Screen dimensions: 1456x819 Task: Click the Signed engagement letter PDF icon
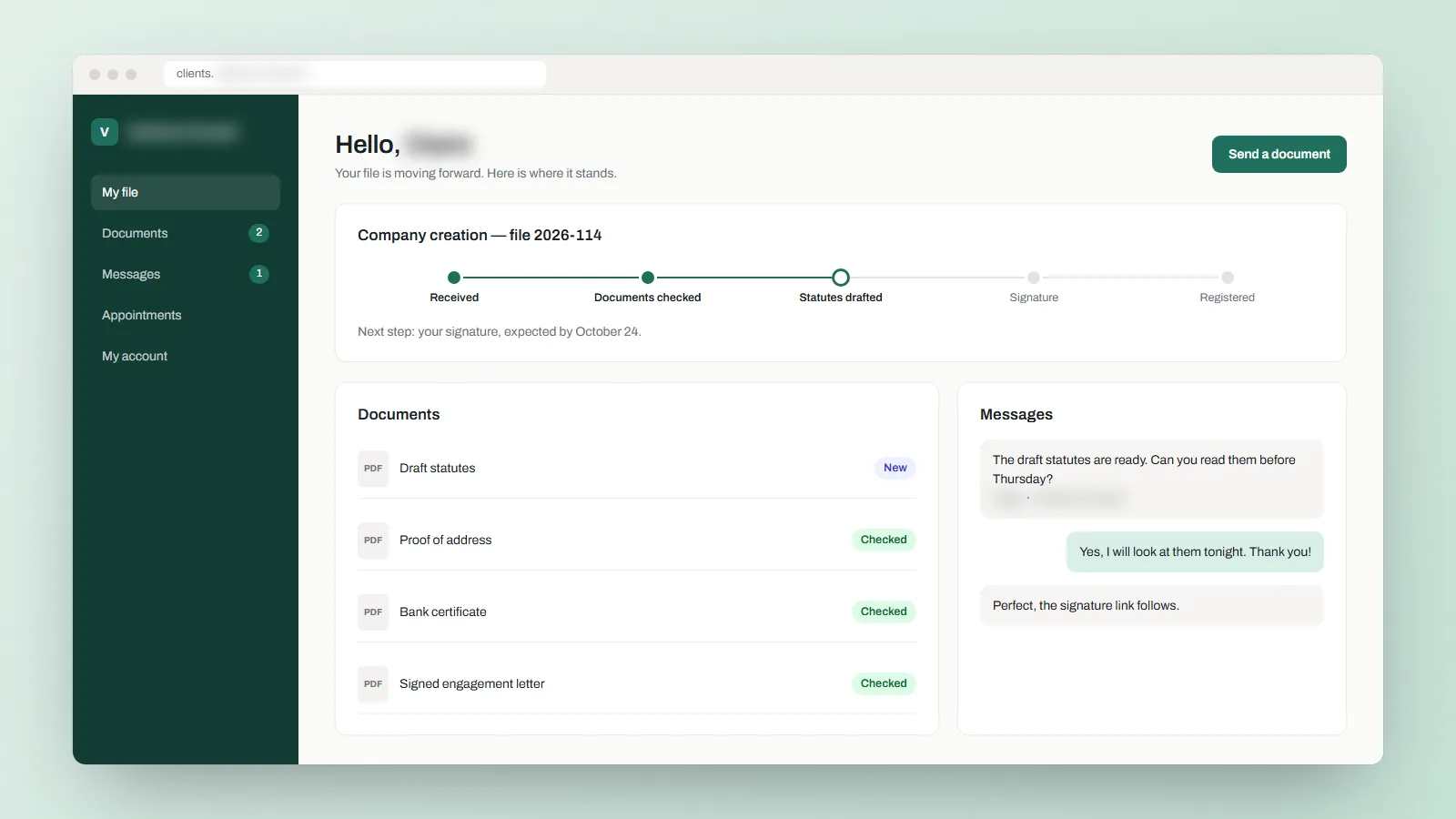(373, 684)
